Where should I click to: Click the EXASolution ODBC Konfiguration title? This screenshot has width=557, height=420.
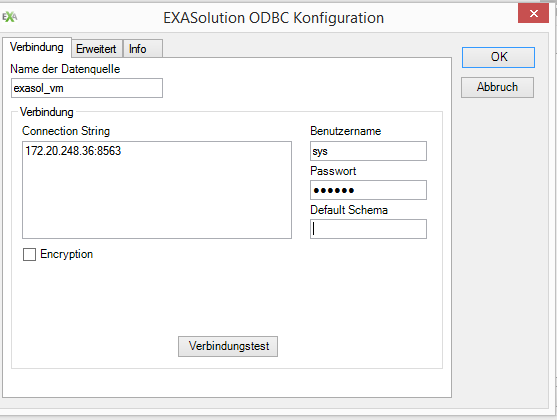coord(274,18)
